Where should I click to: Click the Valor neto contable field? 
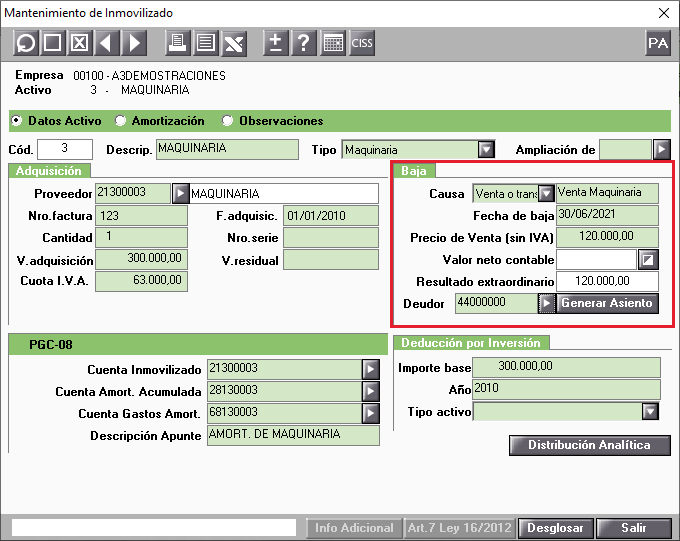(597, 260)
